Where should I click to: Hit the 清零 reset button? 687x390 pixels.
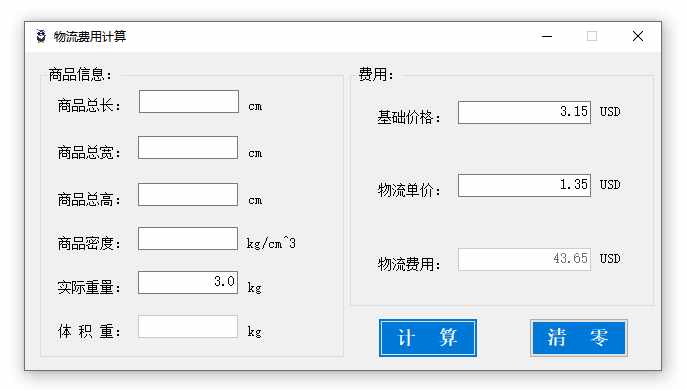[578, 338]
